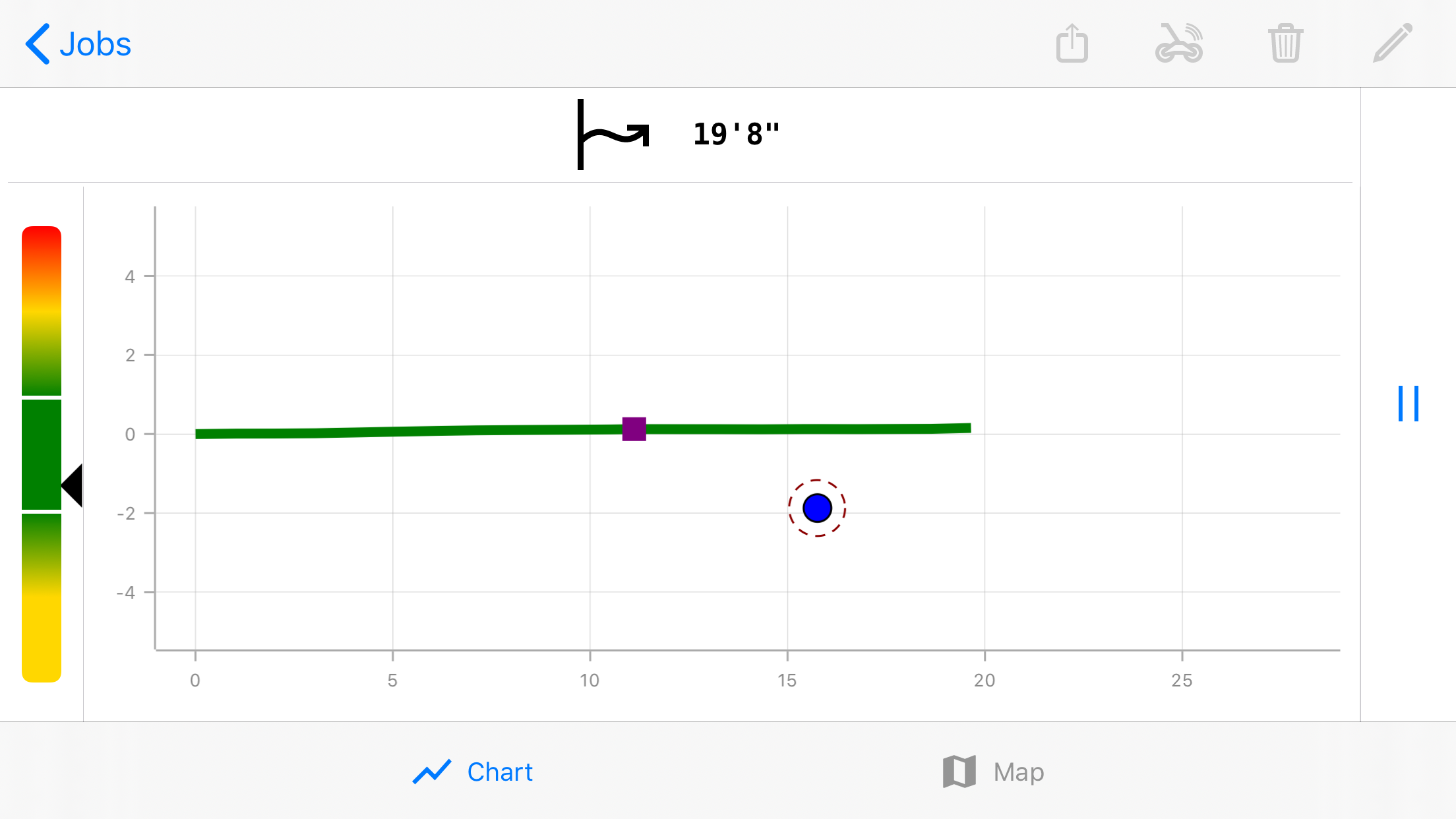Open the share sheet icon
Viewport: 1456px width, 819px height.
tap(1072, 44)
